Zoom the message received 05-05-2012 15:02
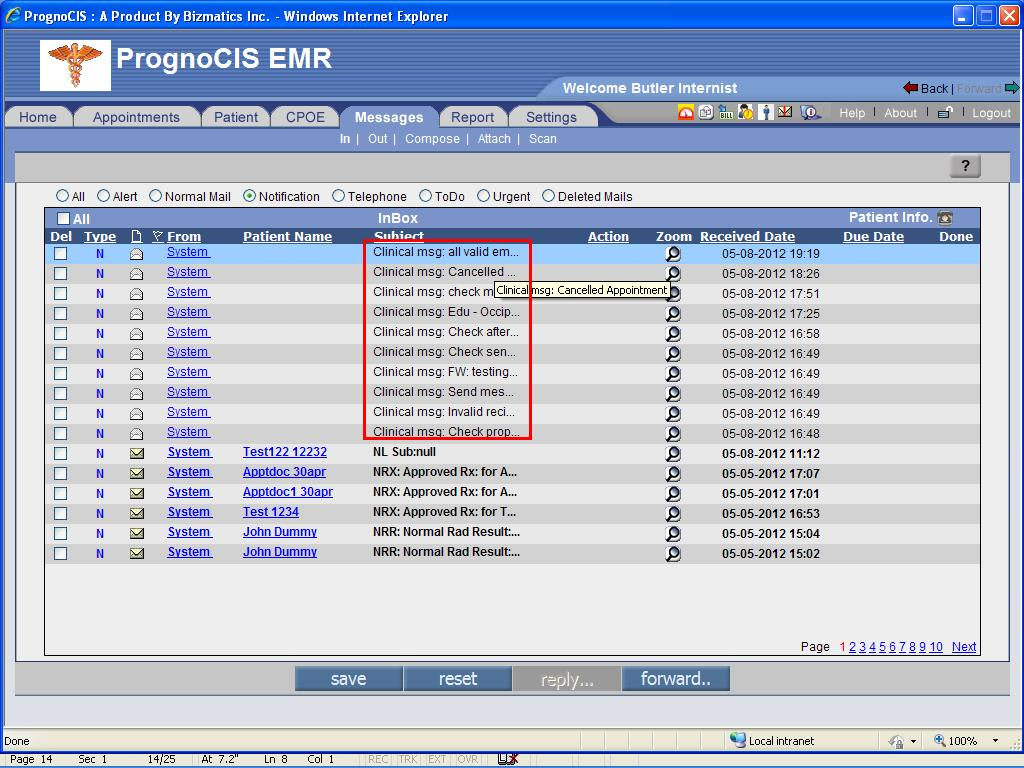1024x768 pixels. click(x=673, y=554)
